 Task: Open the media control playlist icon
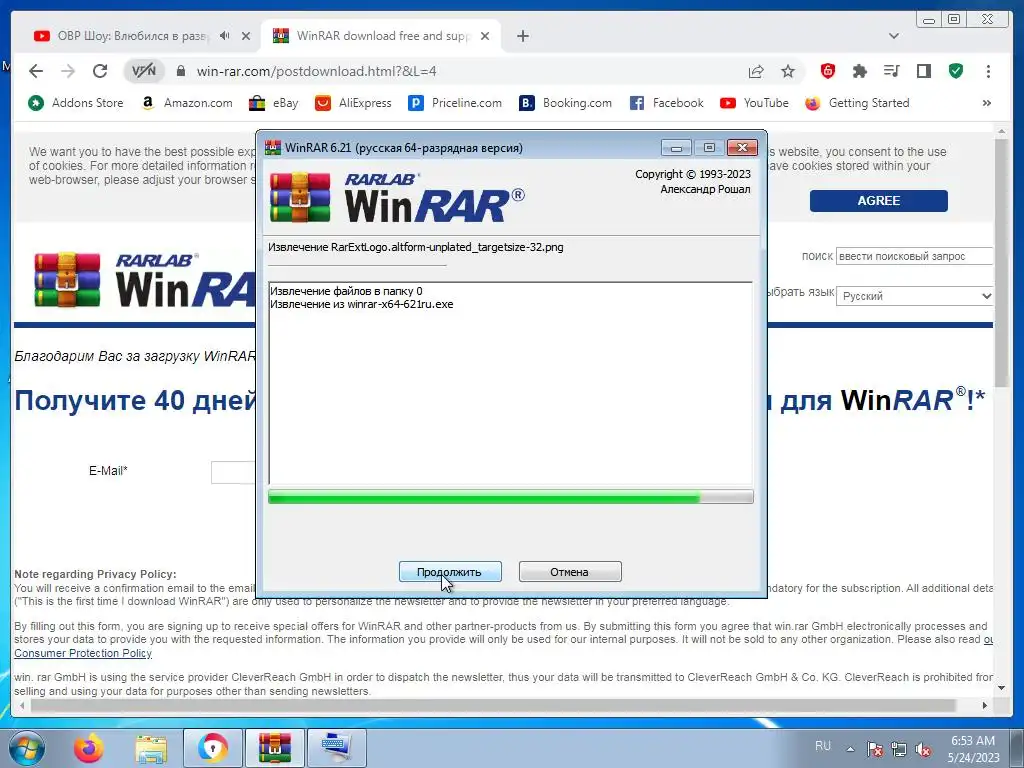[891, 71]
